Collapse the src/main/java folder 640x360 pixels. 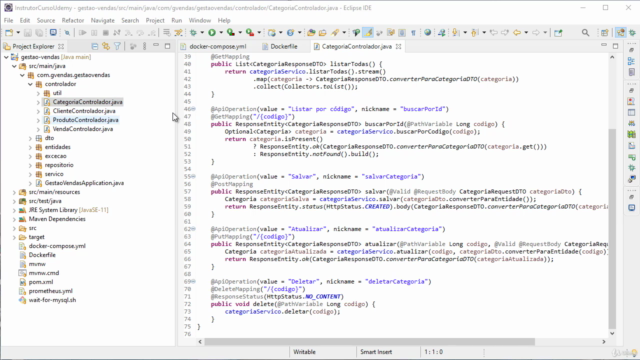coord(14,66)
